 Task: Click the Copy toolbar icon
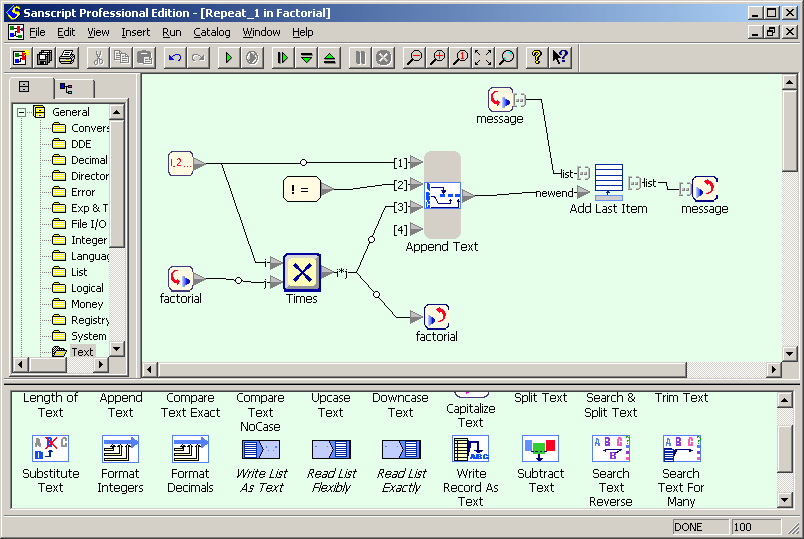tap(121, 57)
